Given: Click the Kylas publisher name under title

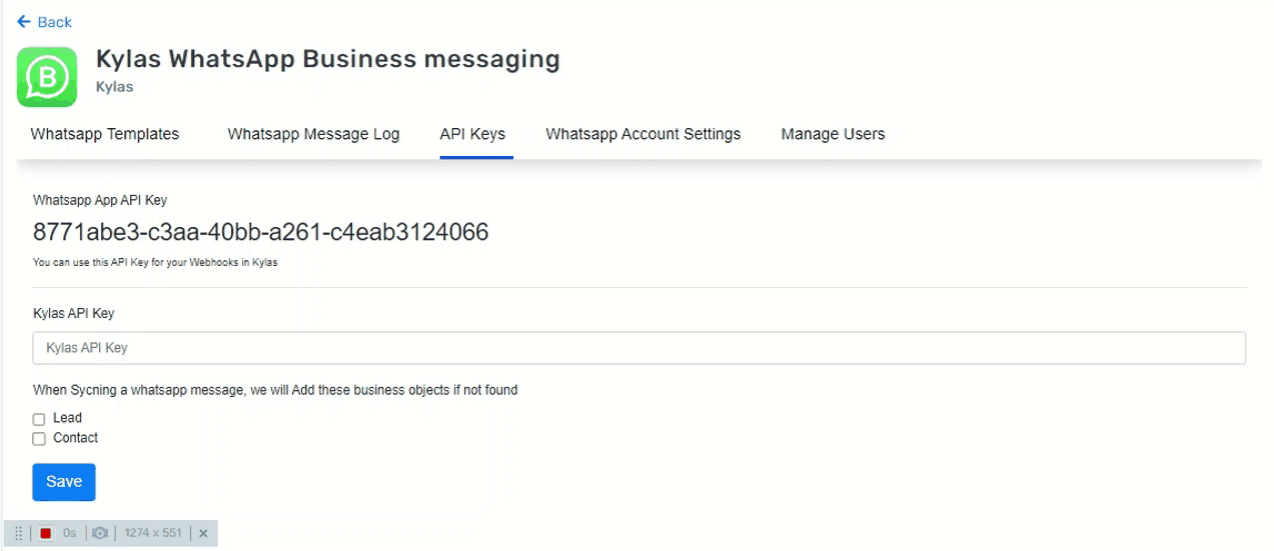Looking at the screenshot, I should pos(114,87).
